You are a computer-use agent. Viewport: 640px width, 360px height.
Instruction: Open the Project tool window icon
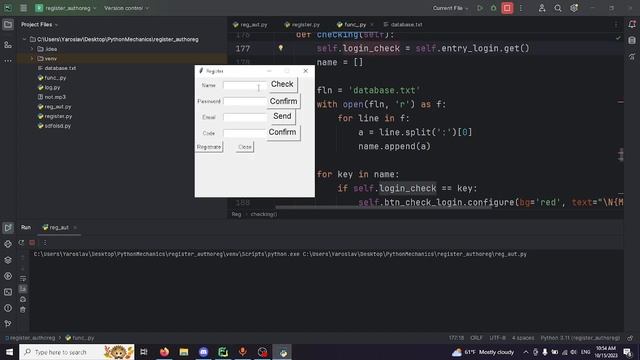point(8,24)
